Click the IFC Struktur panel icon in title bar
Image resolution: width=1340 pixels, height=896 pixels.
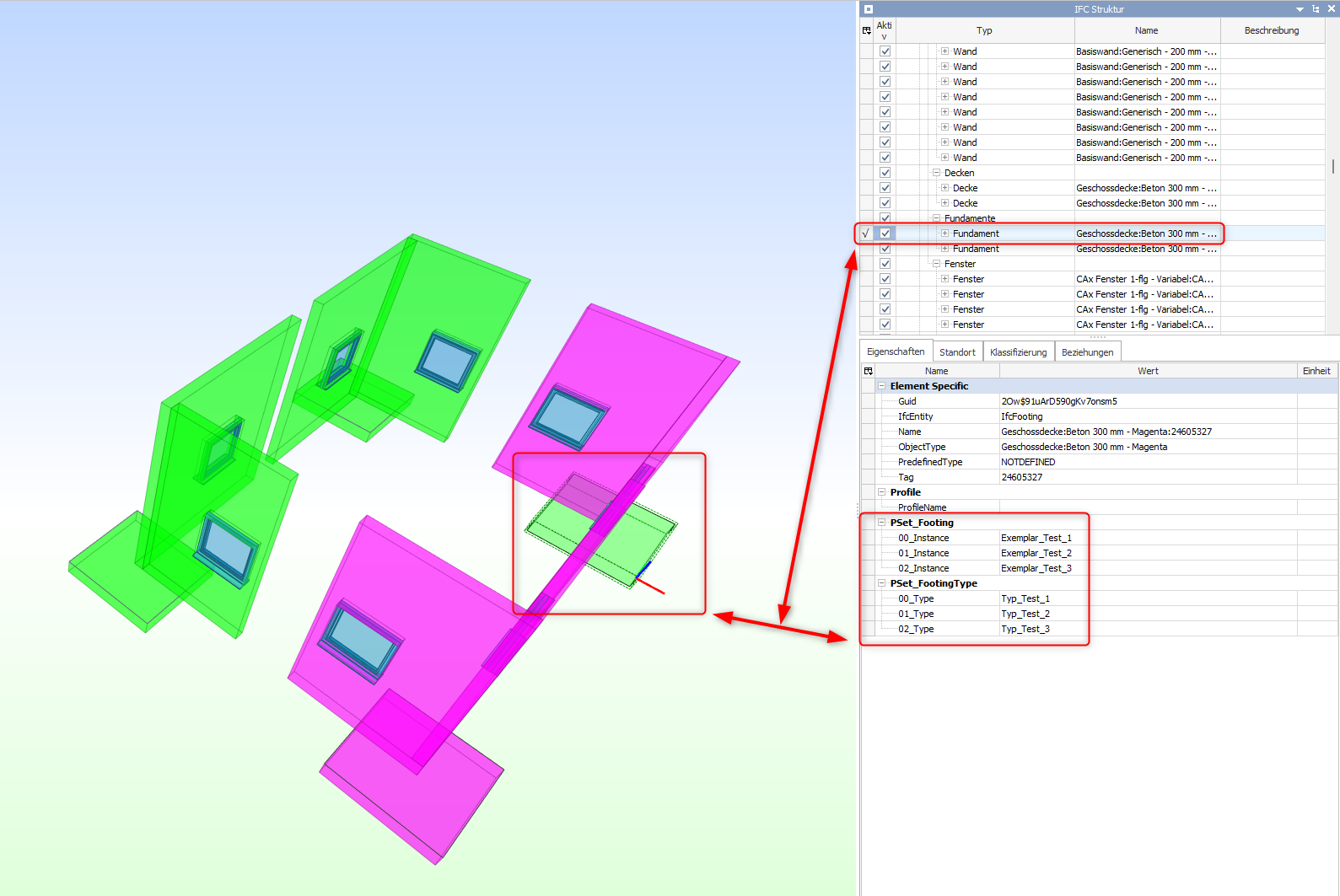tap(869, 9)
